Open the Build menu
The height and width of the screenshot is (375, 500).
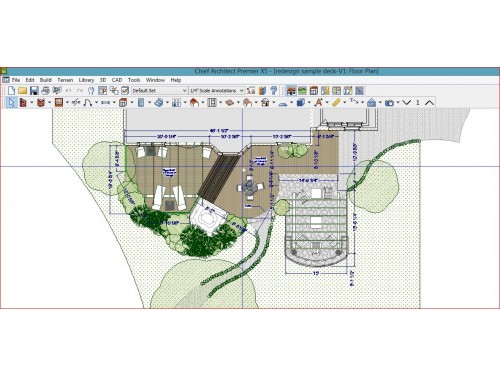[x=46, y=80]
